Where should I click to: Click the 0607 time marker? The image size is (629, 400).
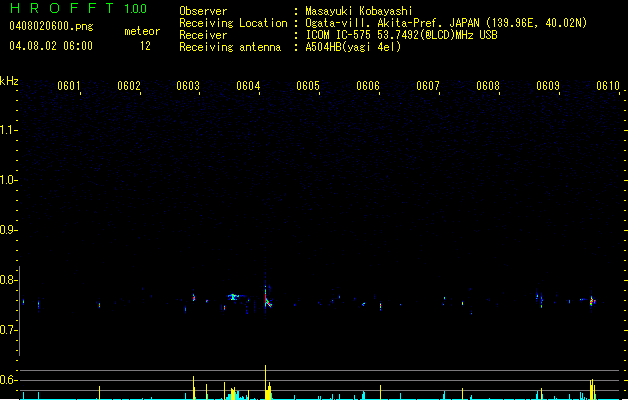[428, 86]
